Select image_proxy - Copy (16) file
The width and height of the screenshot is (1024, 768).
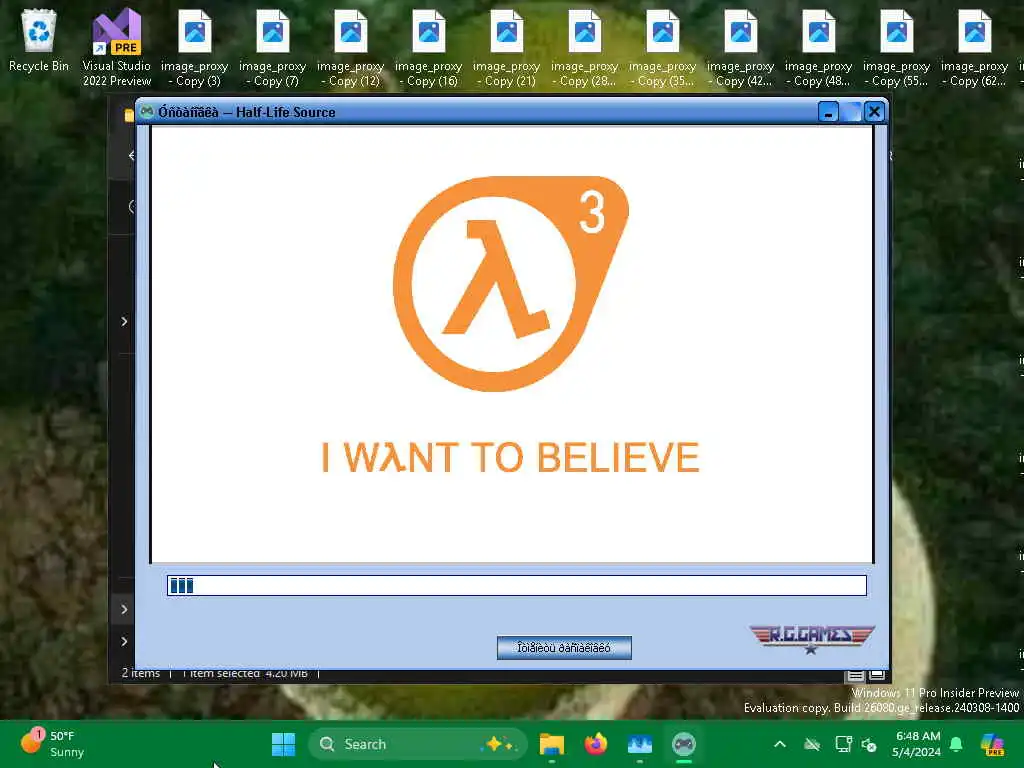click(x=428, y=48)
